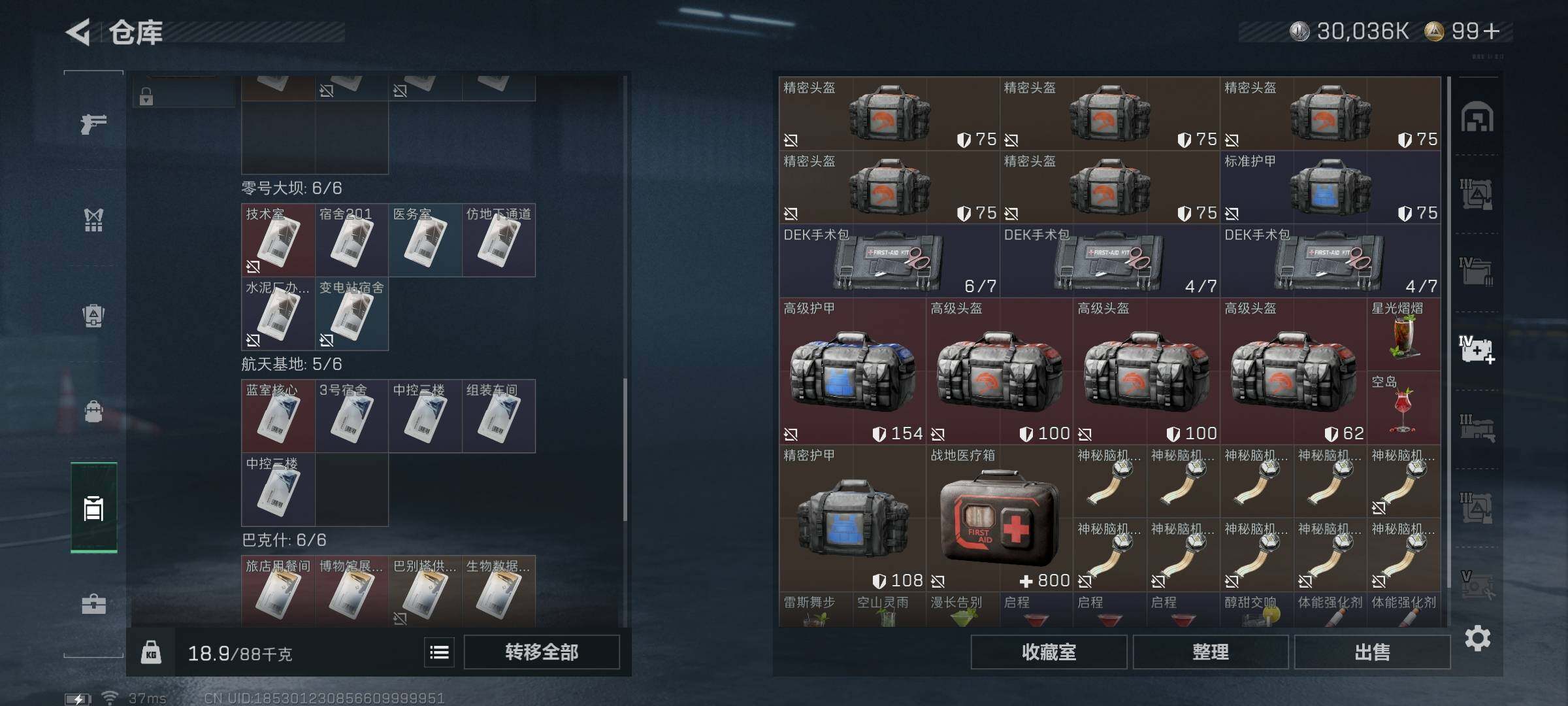This screenshot has width=1568, height=706.
Task: Click the 整理 sort button
Action: (x=1210, y=652)
